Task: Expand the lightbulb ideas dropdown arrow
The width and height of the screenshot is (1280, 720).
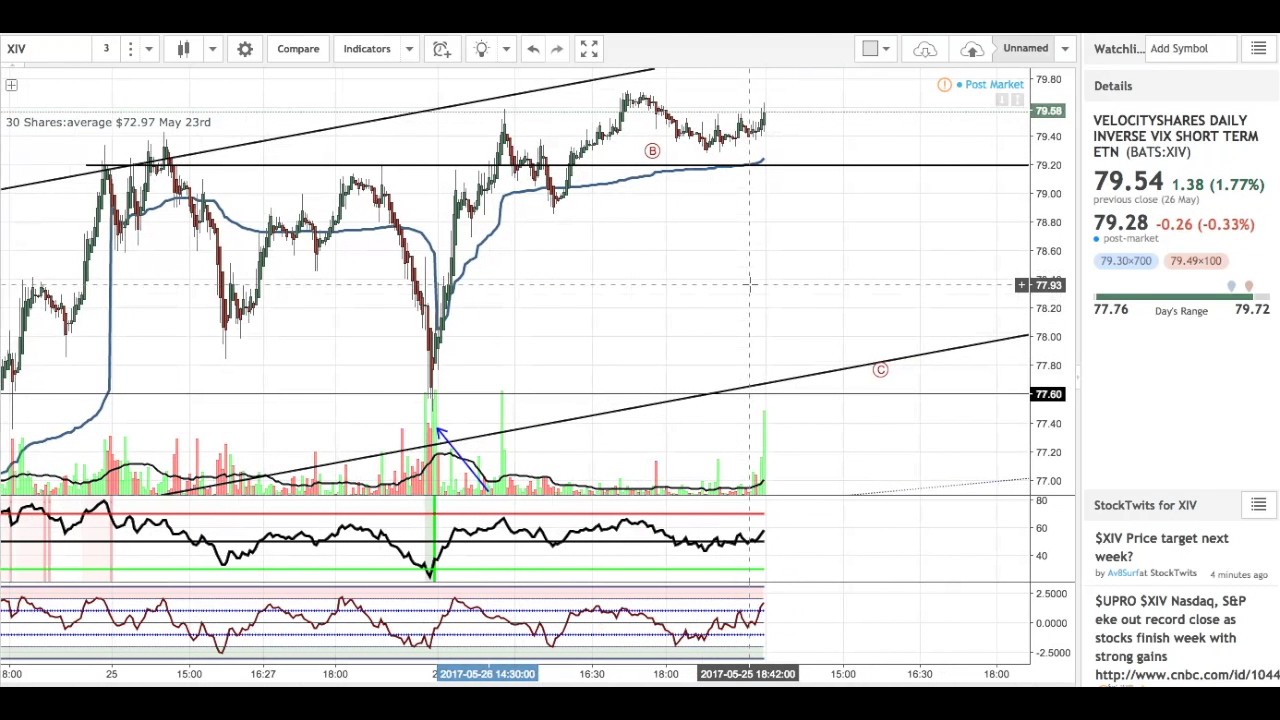Action: tap(506, 48)
